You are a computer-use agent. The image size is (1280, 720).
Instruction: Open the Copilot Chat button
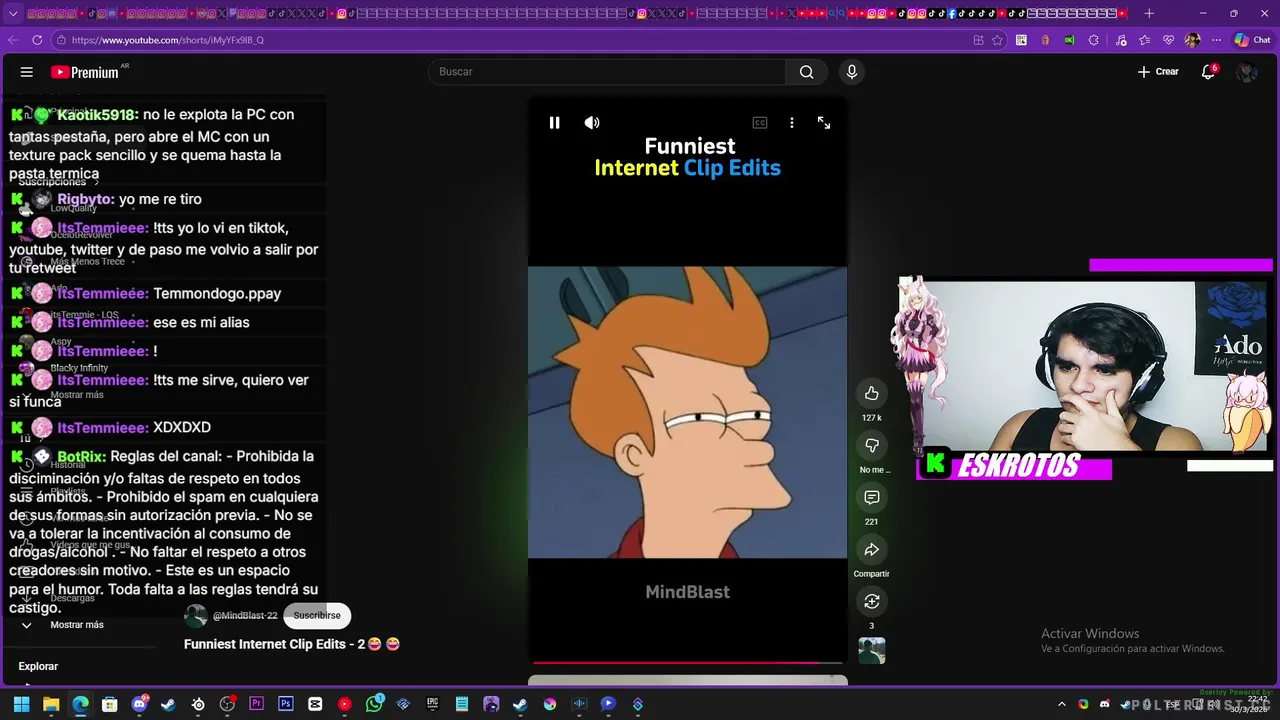(x=1252, y=40)
